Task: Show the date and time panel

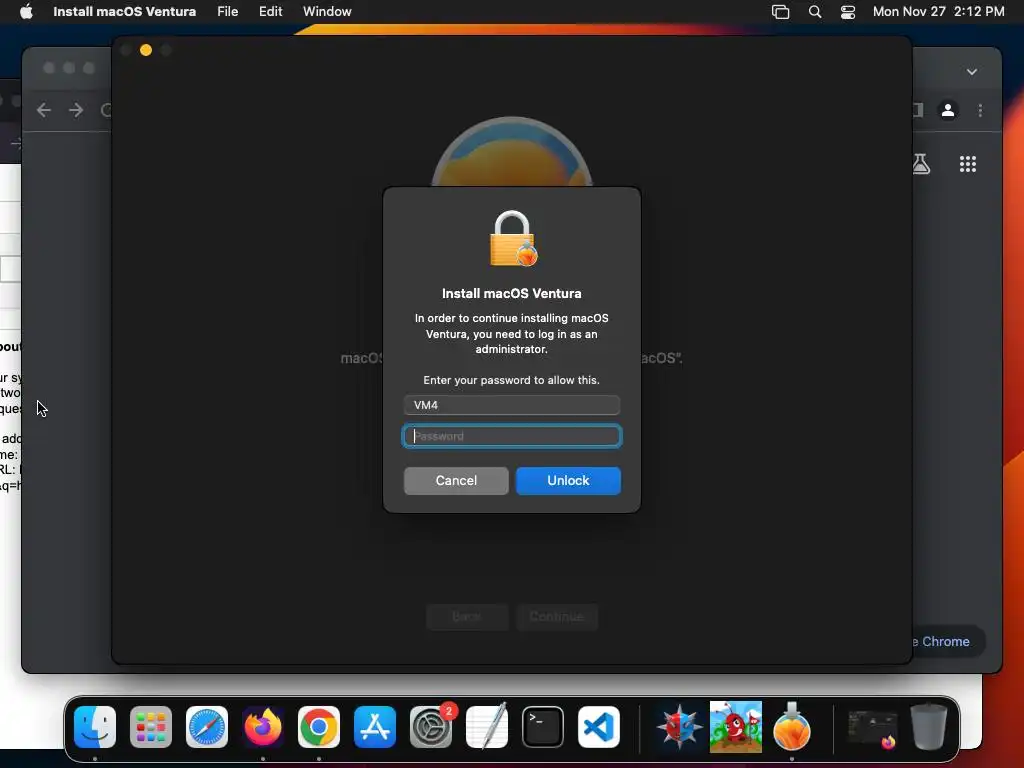Action: tap(938, 11)
